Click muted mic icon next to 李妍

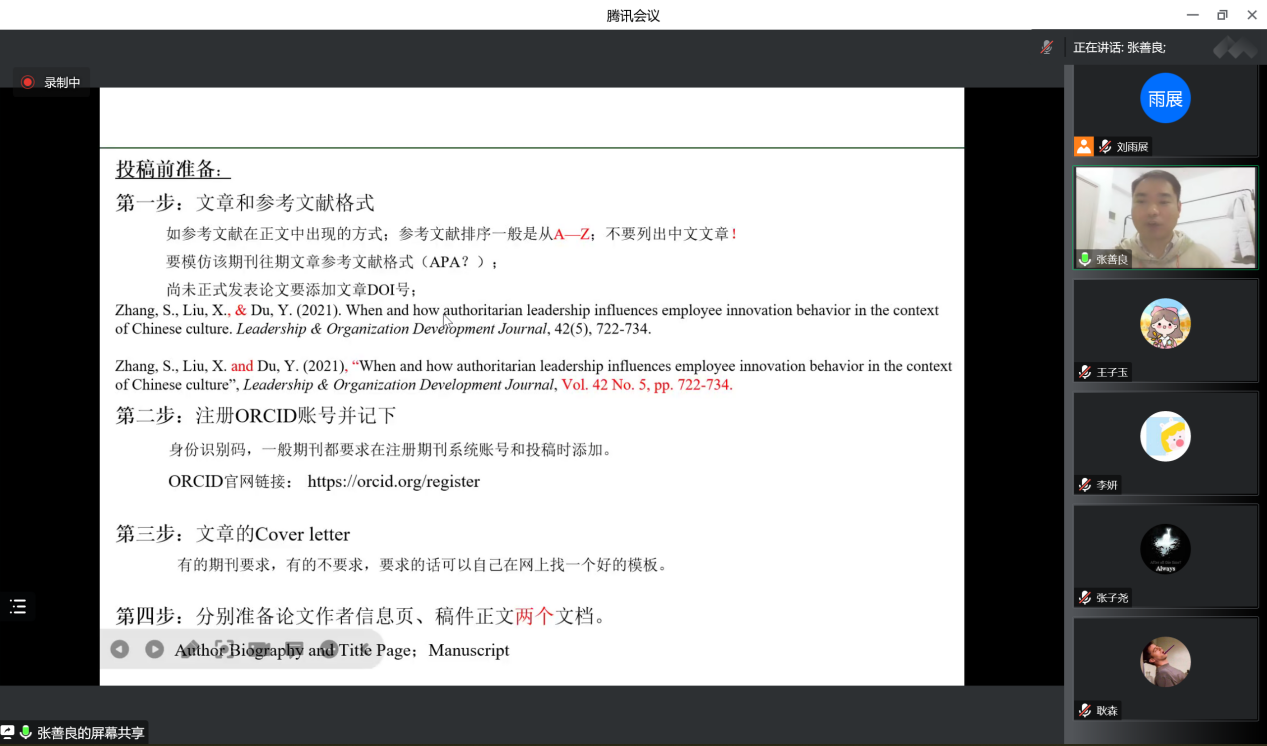[1084, 485]
